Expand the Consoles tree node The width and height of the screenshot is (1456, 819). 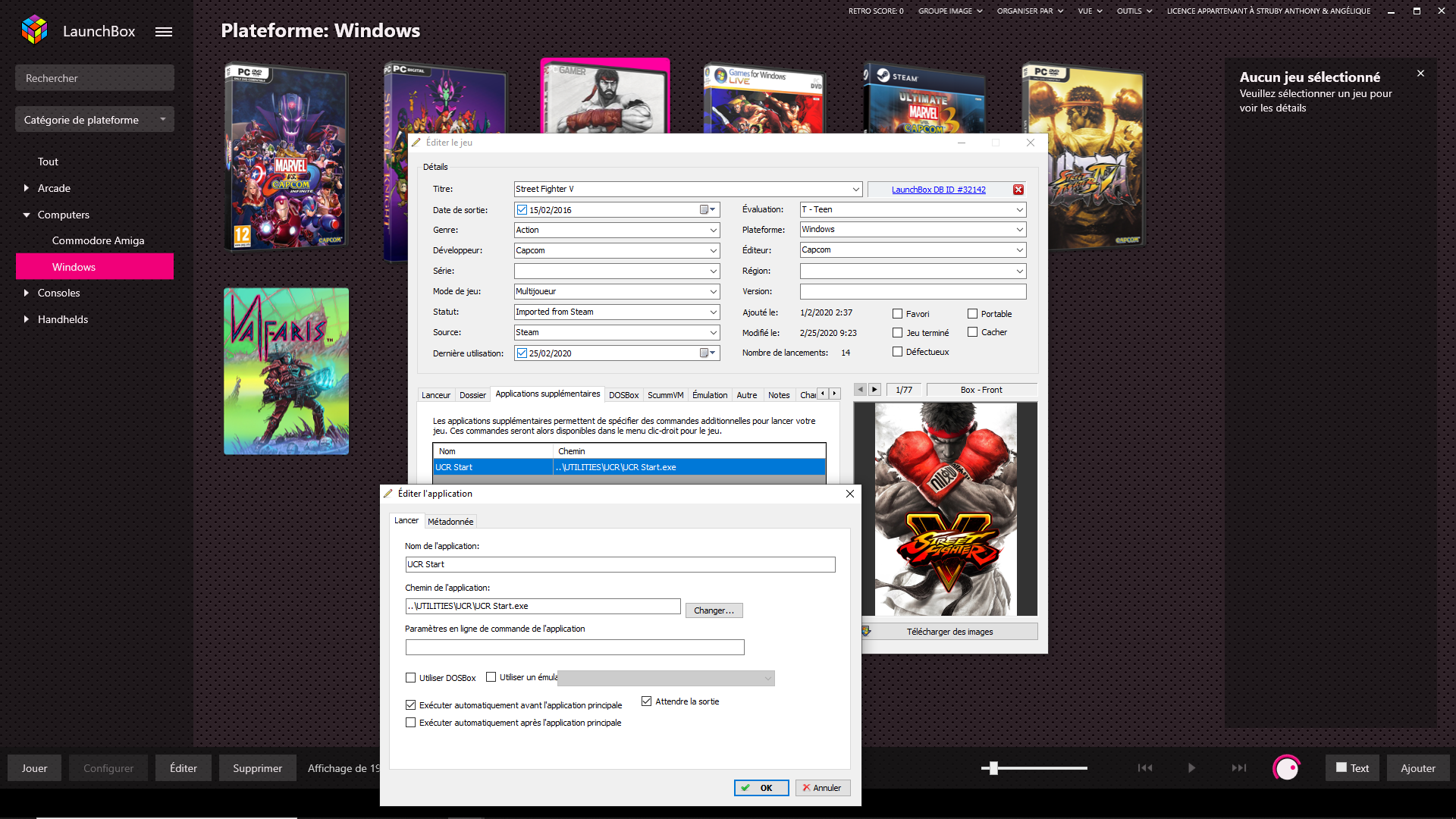(x=27, y=293)
